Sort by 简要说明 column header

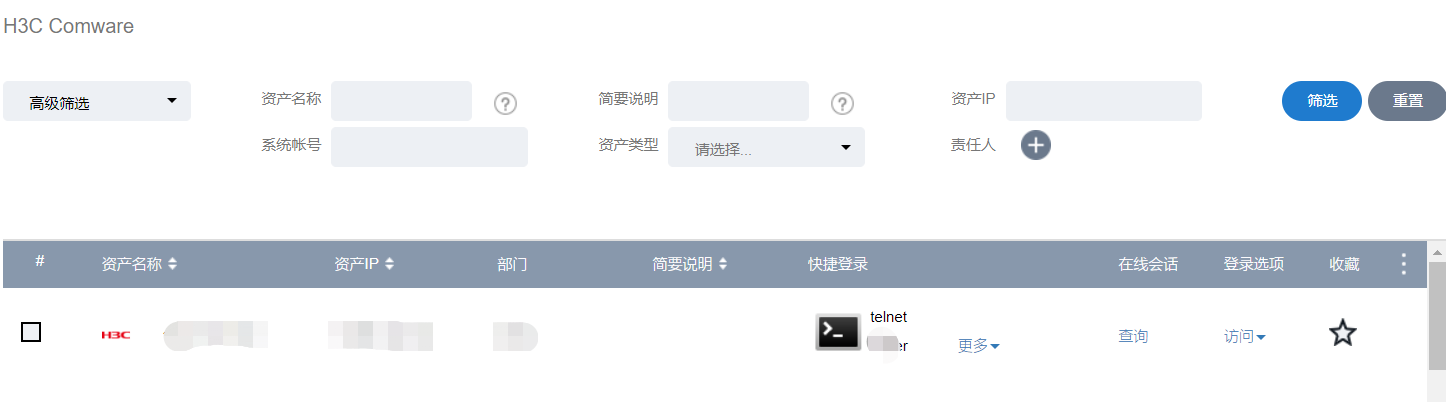(722, 265)
